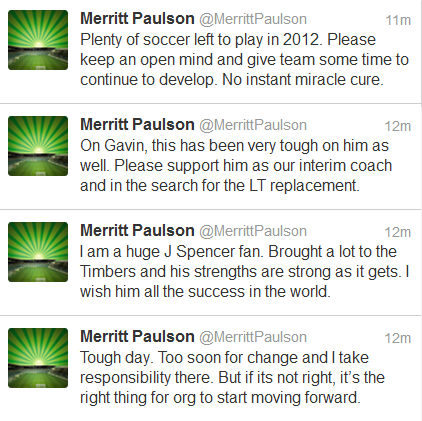
Task: Open Merritt Paulson name in second tweet
Action: pyautogui.click(x=137, y=125)
